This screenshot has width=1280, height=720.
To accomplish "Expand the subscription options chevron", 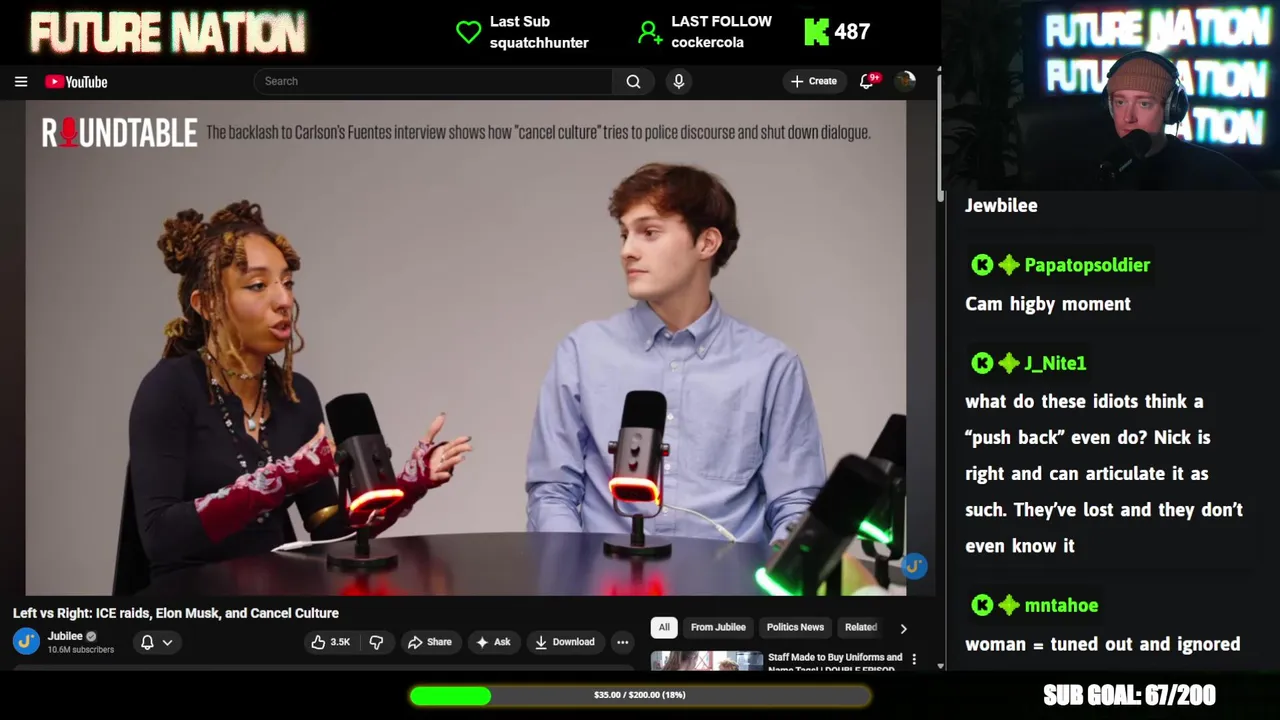I will (x=168, y=642).
